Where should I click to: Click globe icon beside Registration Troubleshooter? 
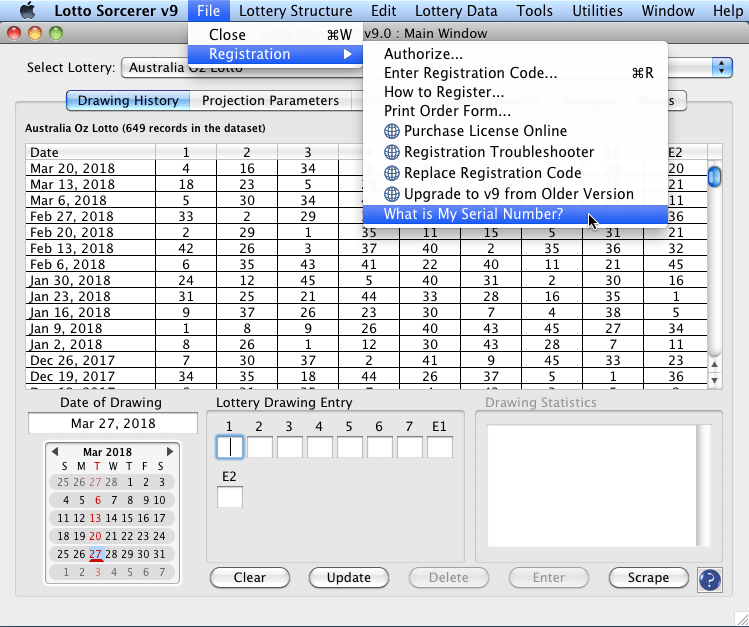pyautogui.click(x=392, y=152)
